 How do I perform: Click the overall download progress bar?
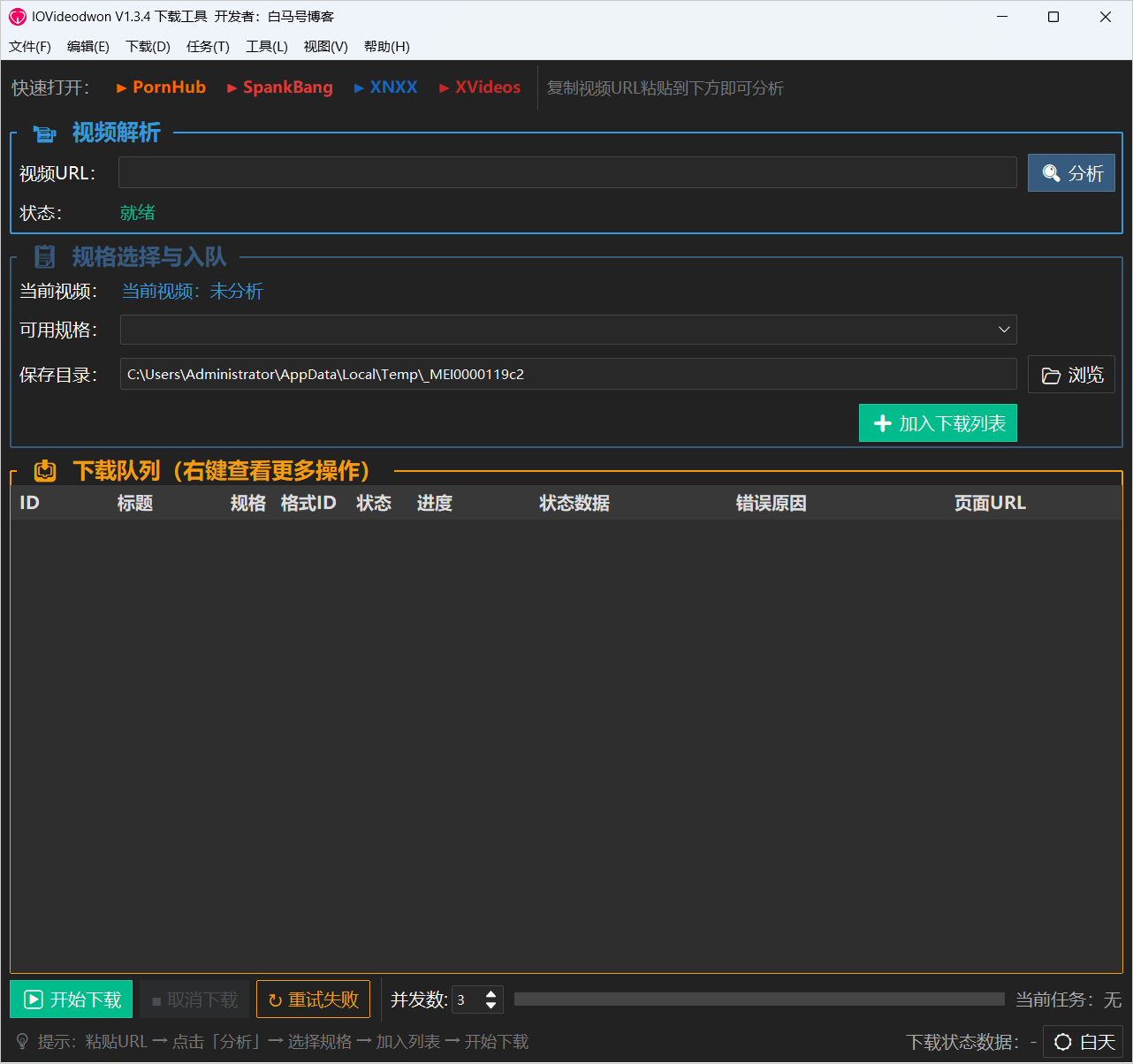tap(759, 999)
